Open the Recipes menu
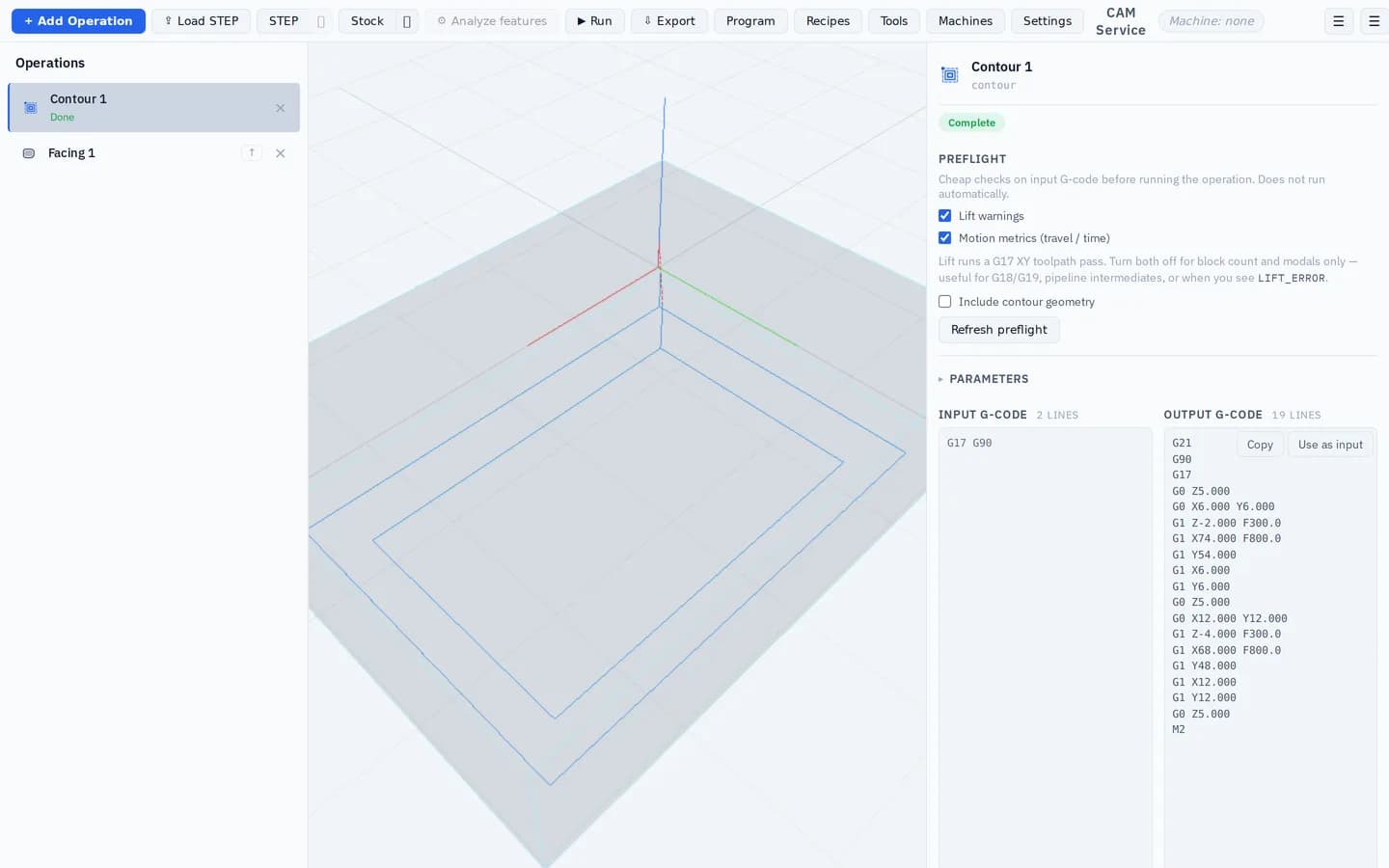1389x868 pixels. pyautogui.click(x=828, y=21)
